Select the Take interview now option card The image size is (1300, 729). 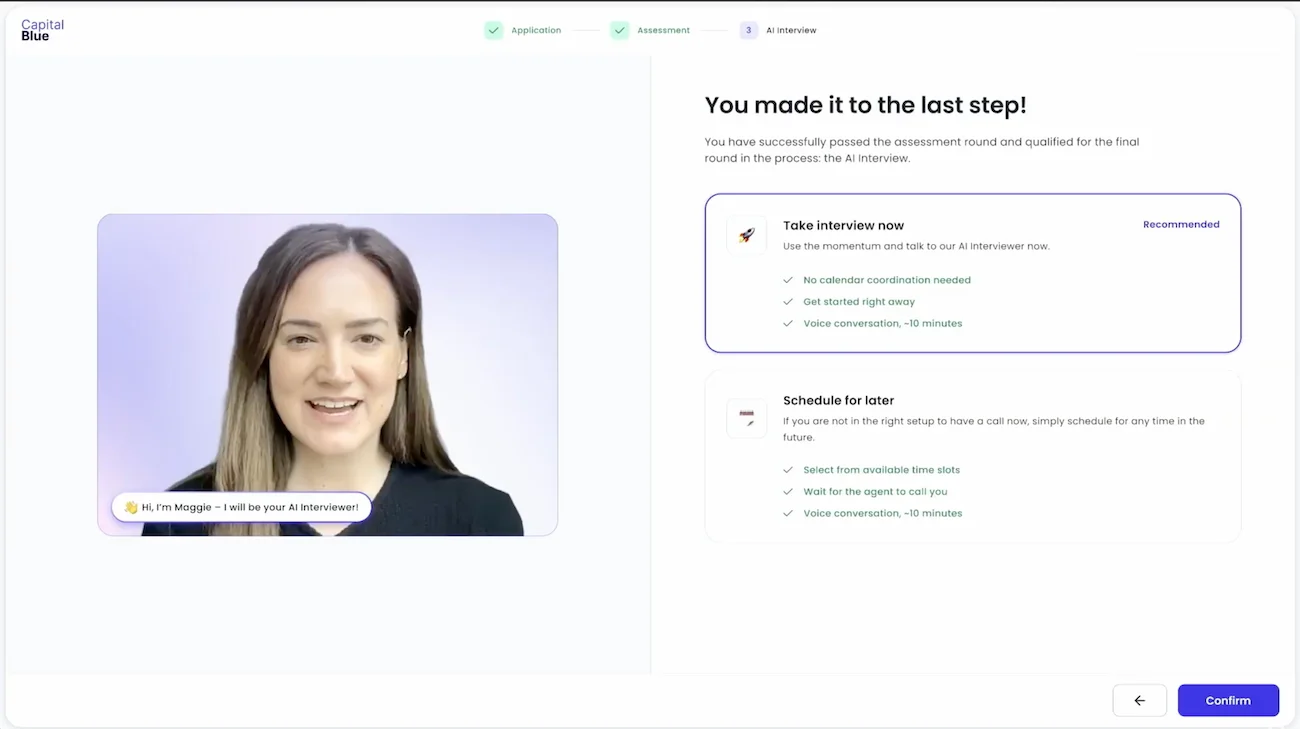972,273
